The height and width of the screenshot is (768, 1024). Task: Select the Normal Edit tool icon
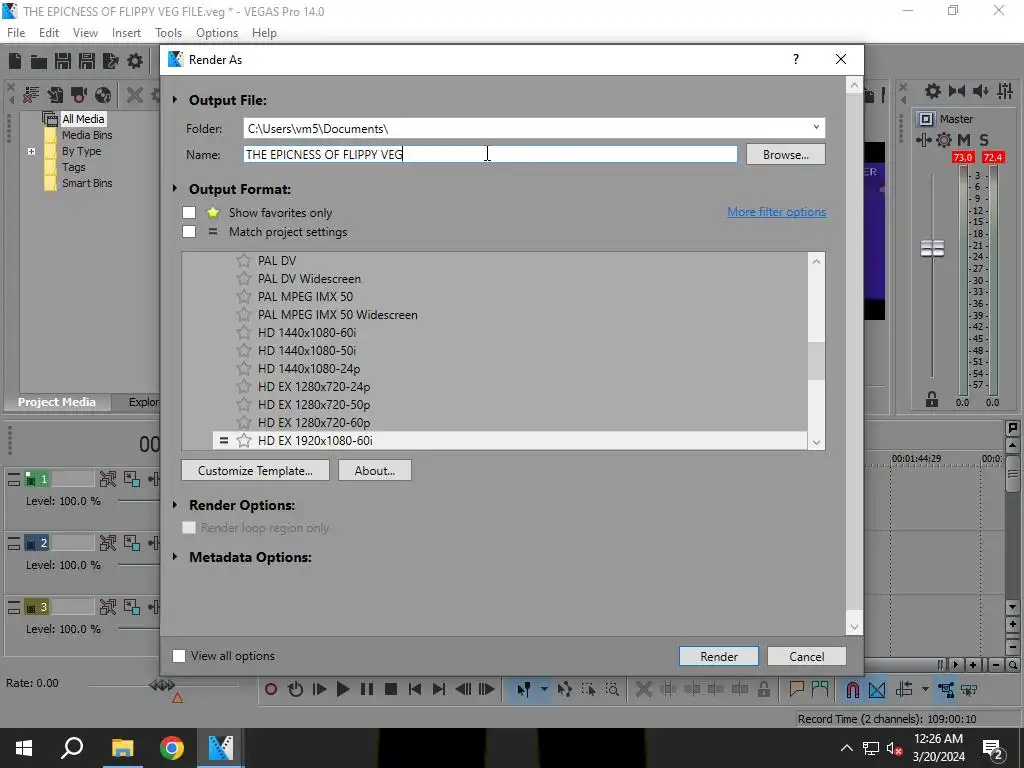click(x=524, y=689)
